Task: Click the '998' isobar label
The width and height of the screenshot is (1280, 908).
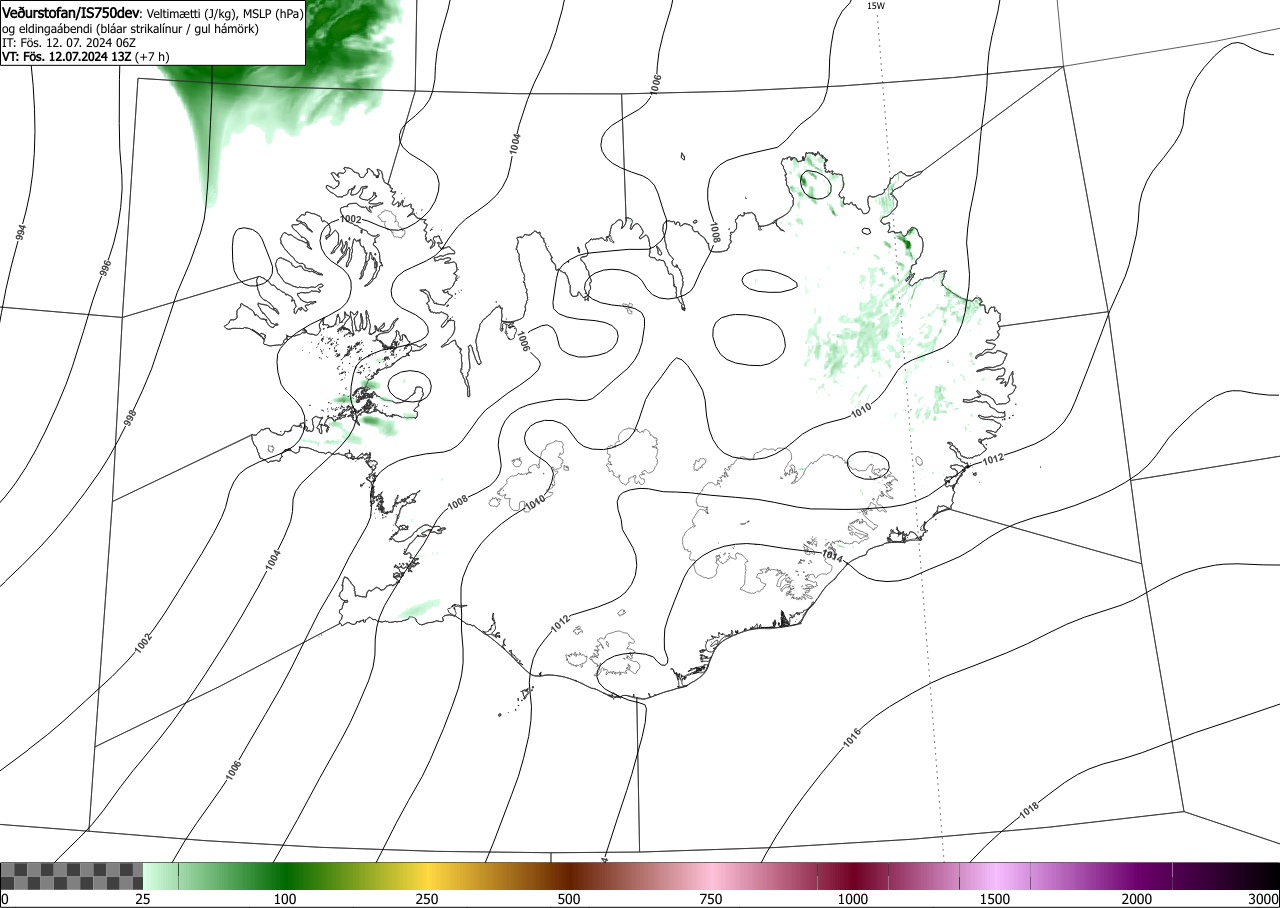Action: click(128, 419)
